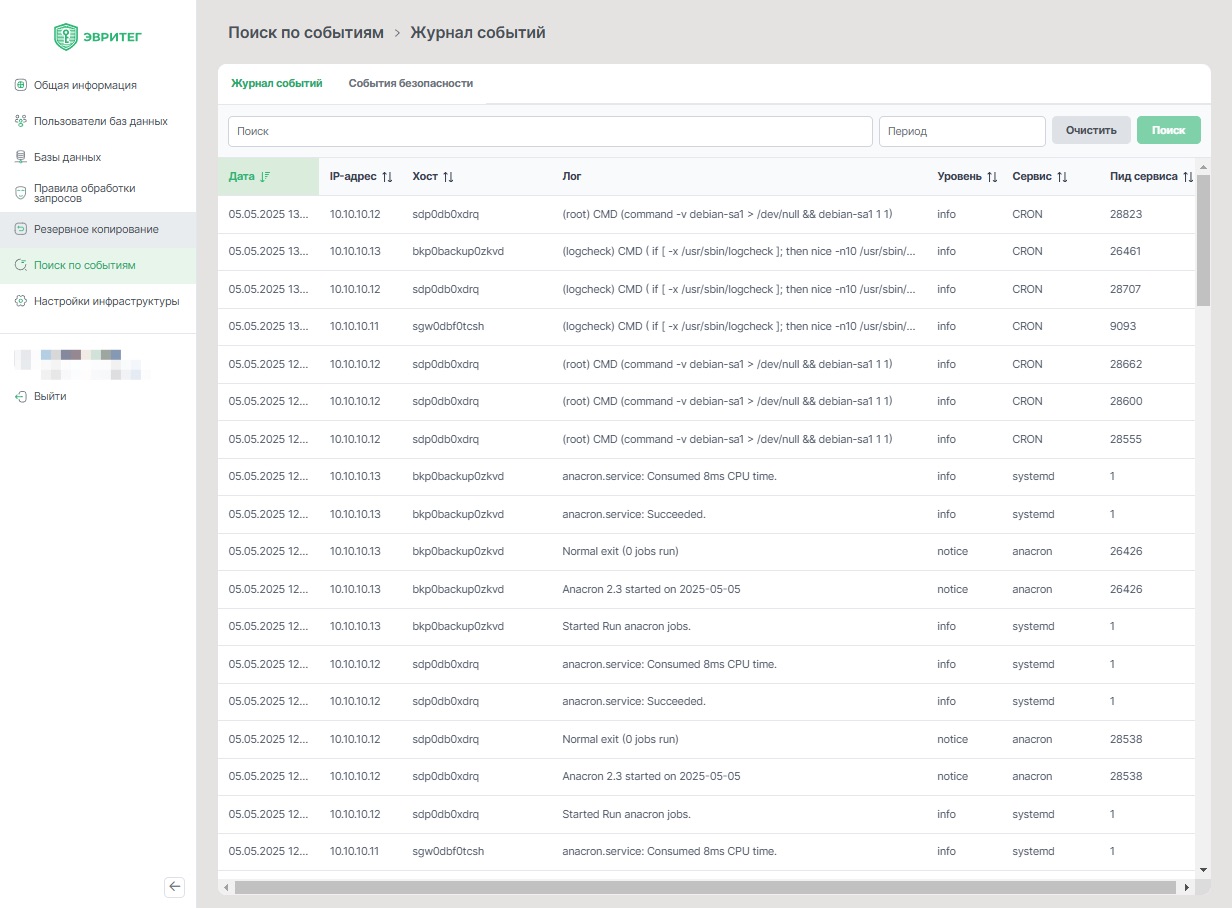Click the Базы данных sidebar icon

(20, 157)
